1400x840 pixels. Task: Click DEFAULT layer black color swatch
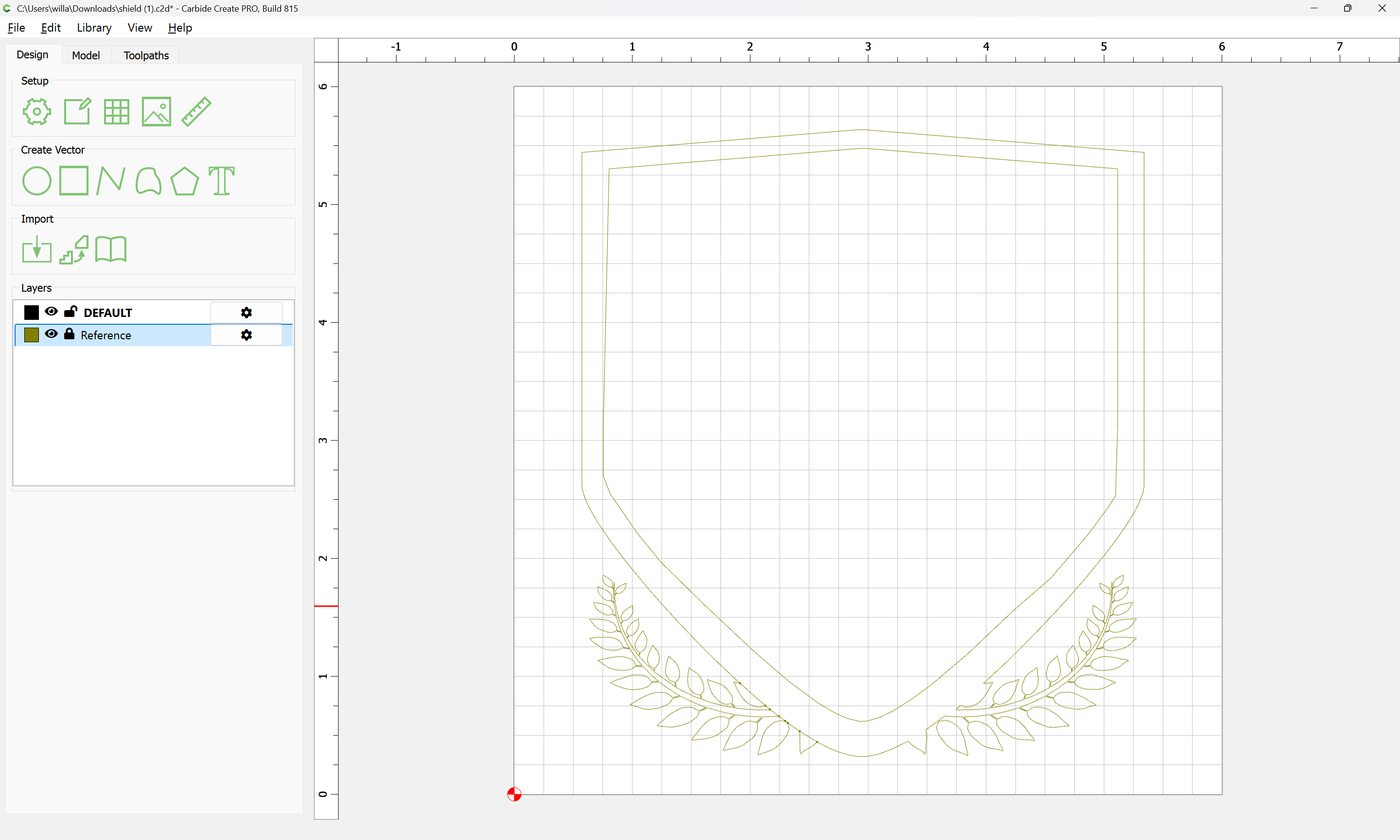tap(32, 313)
